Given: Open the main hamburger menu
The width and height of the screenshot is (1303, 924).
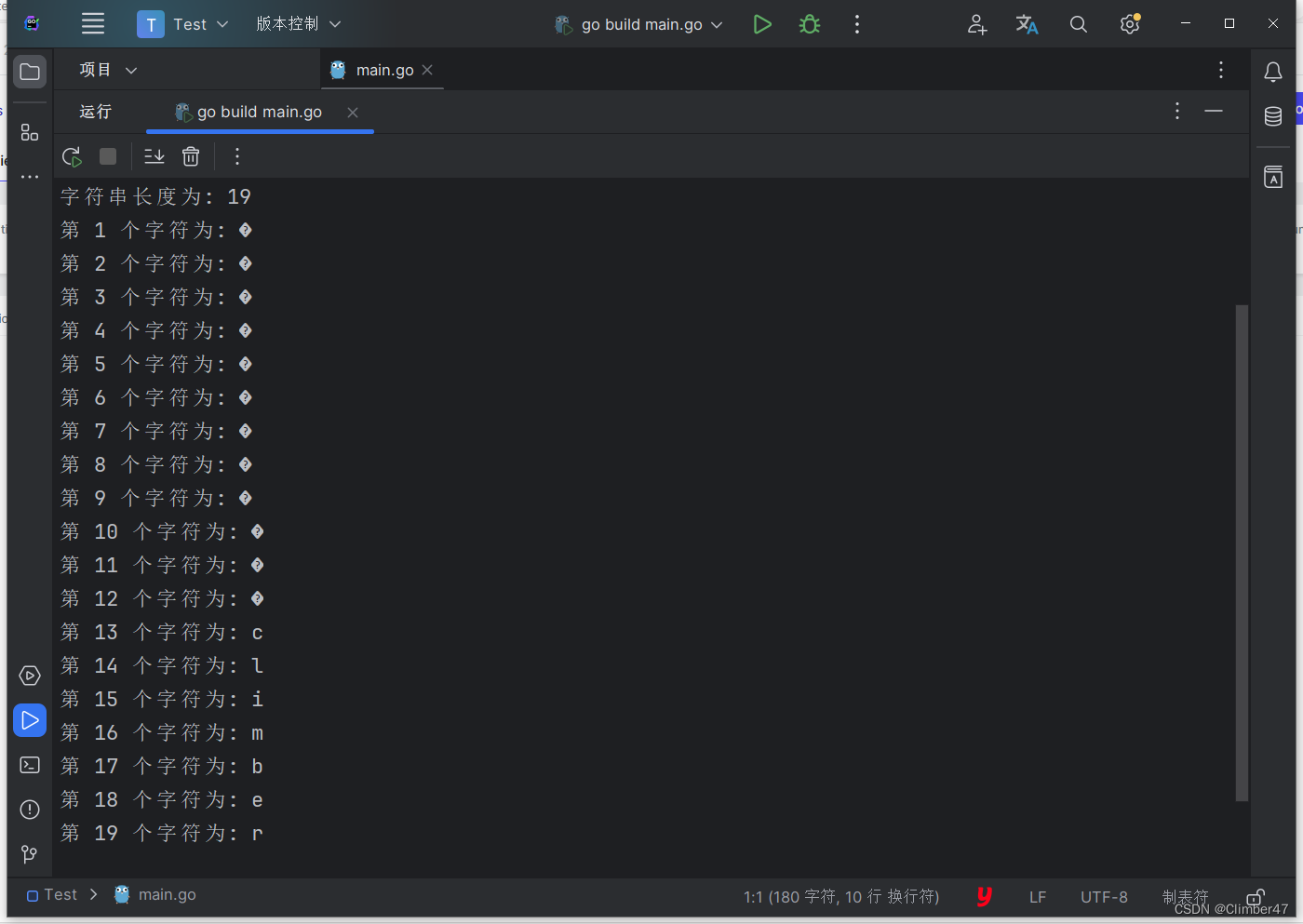Looking at the screenshot, I should click(x=93, y=24).
